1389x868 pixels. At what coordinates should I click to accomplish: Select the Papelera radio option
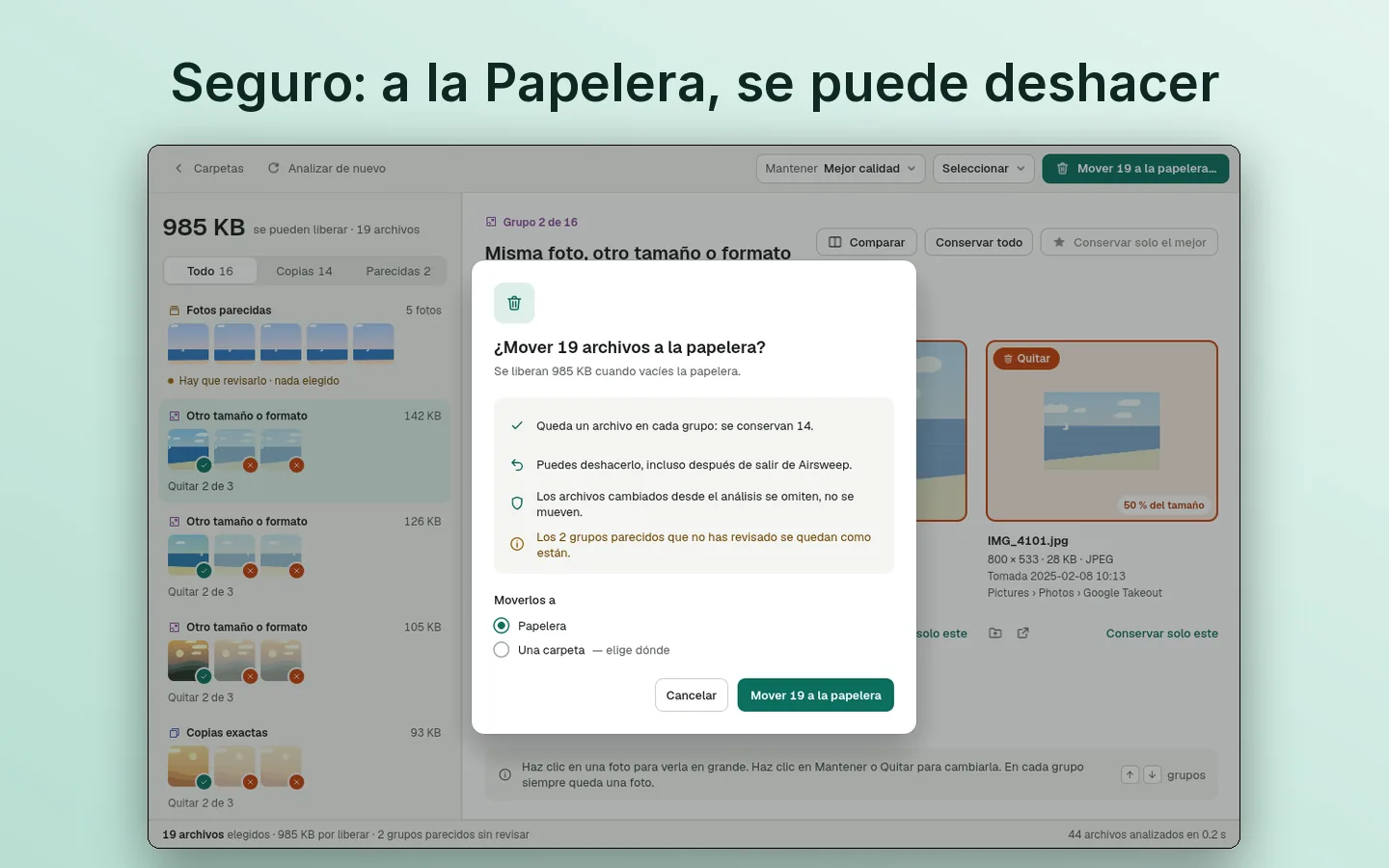[x=502, y=626]
